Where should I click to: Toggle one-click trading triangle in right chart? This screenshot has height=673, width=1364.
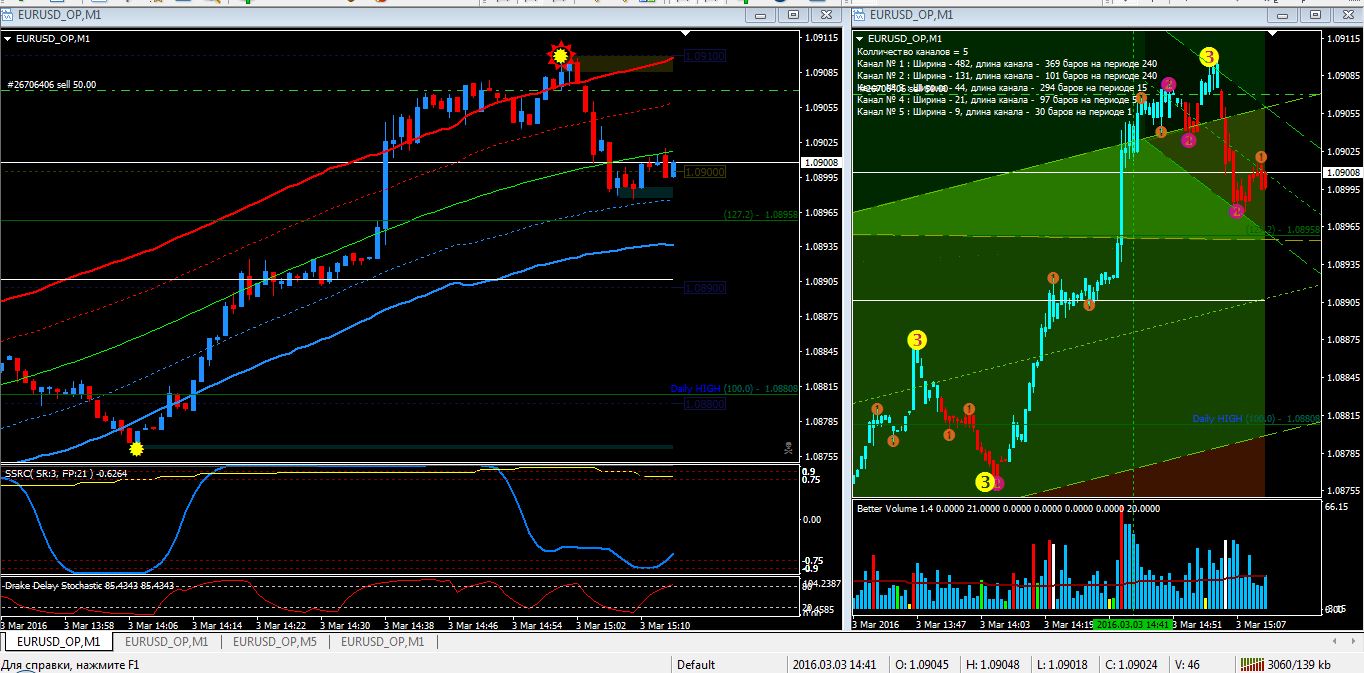[860, 38]
